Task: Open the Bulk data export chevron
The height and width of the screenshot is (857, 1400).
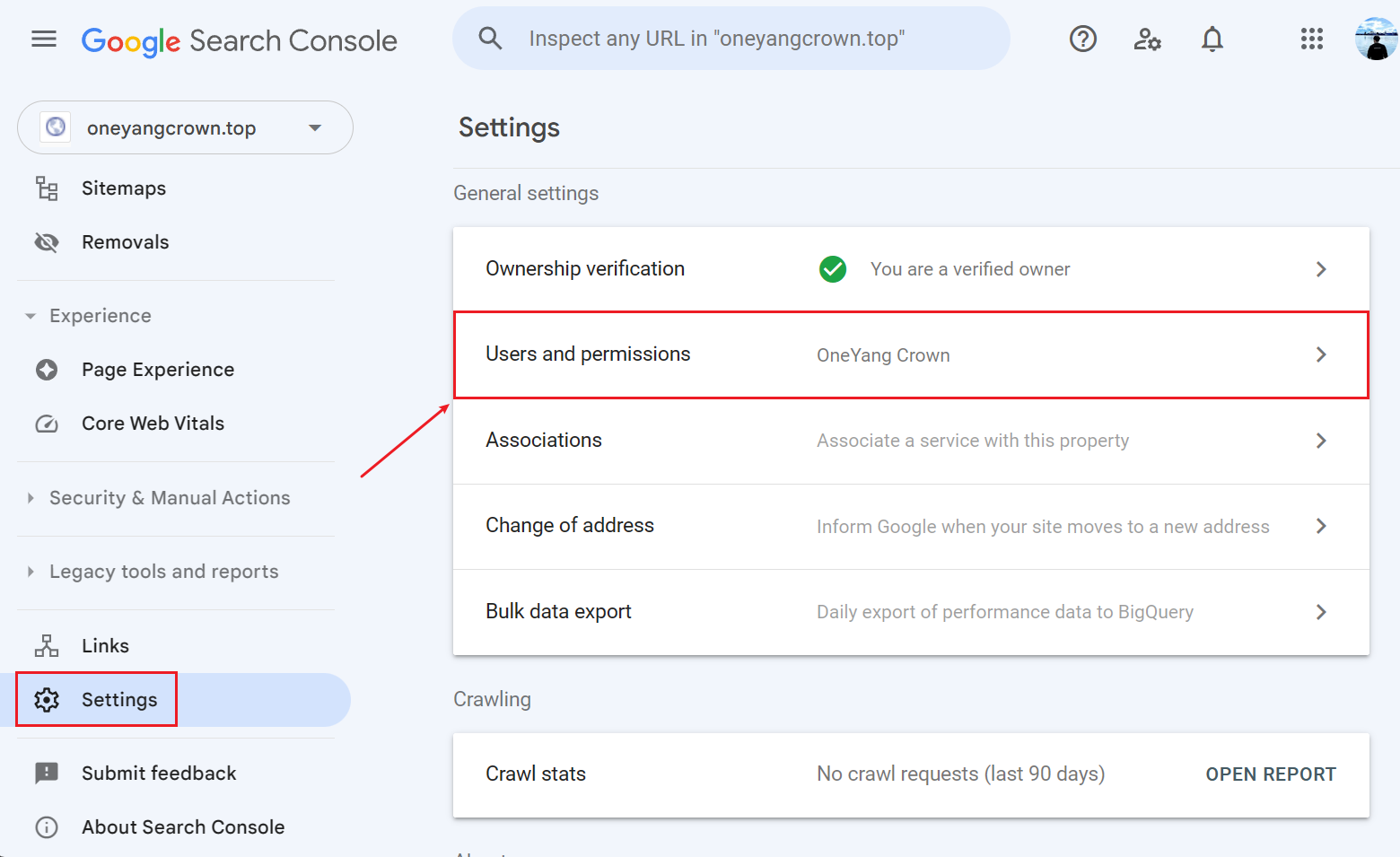Action: tap(1320, 612)
